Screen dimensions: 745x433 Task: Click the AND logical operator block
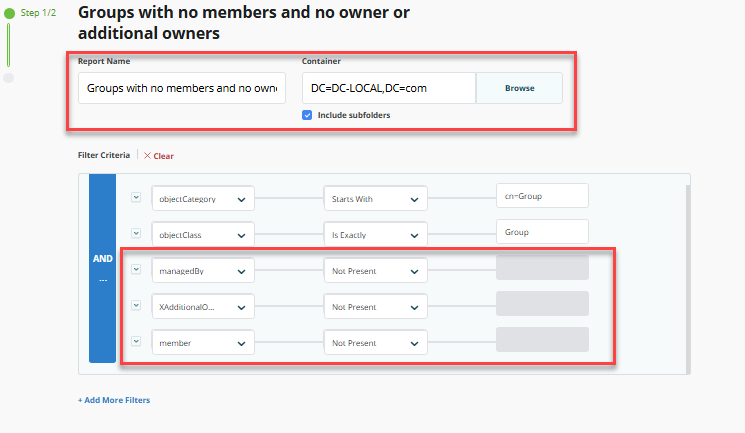[103, 268]
